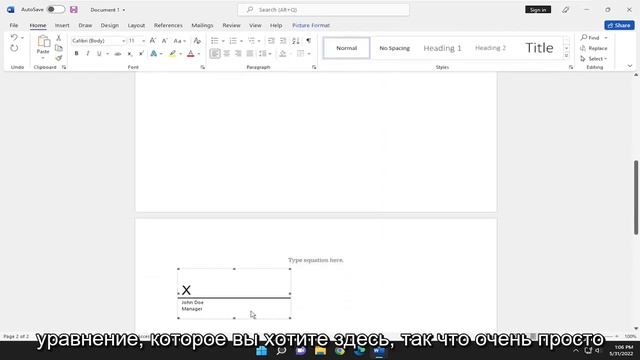This screenshot has height=360, width=640.
Task: Click the vertical scrollbar thumb
Action: (x=636, y=197)
